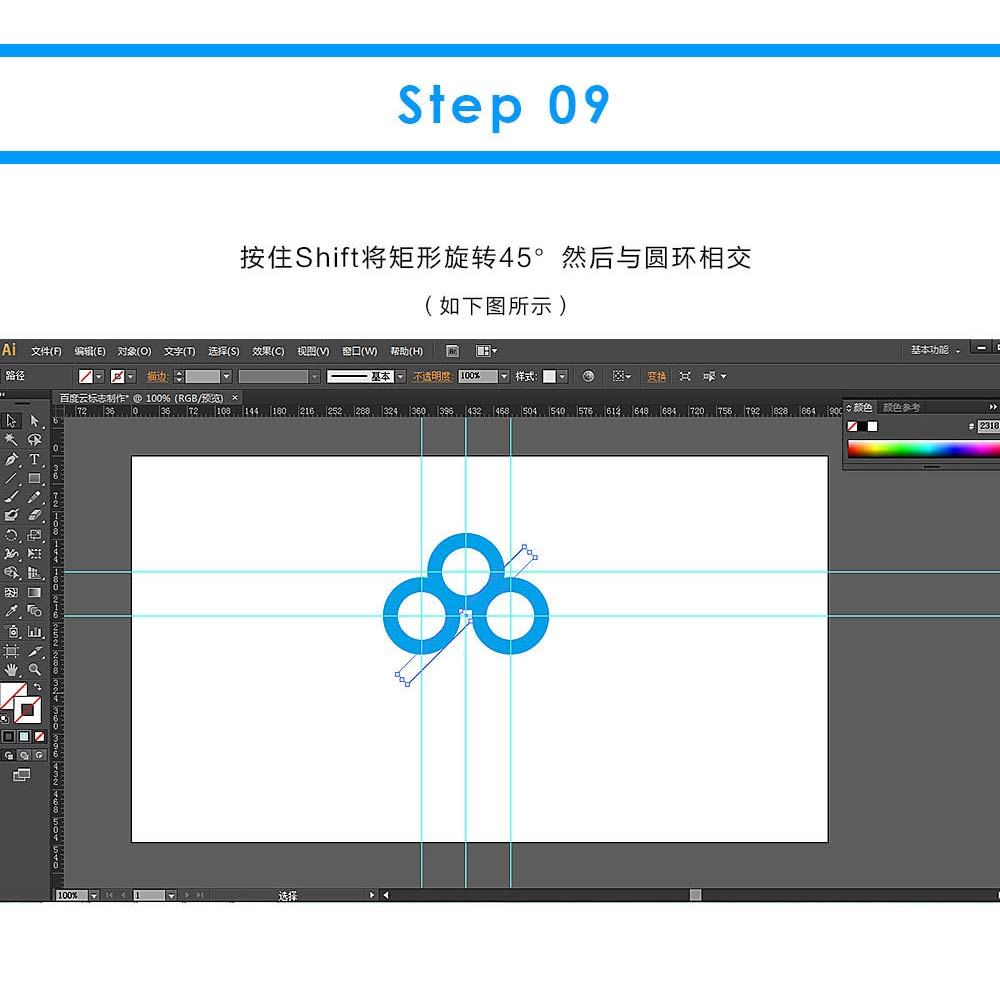
Task: Open the zoom level dropdown at bottom left
Action: (x=94, y=895)
